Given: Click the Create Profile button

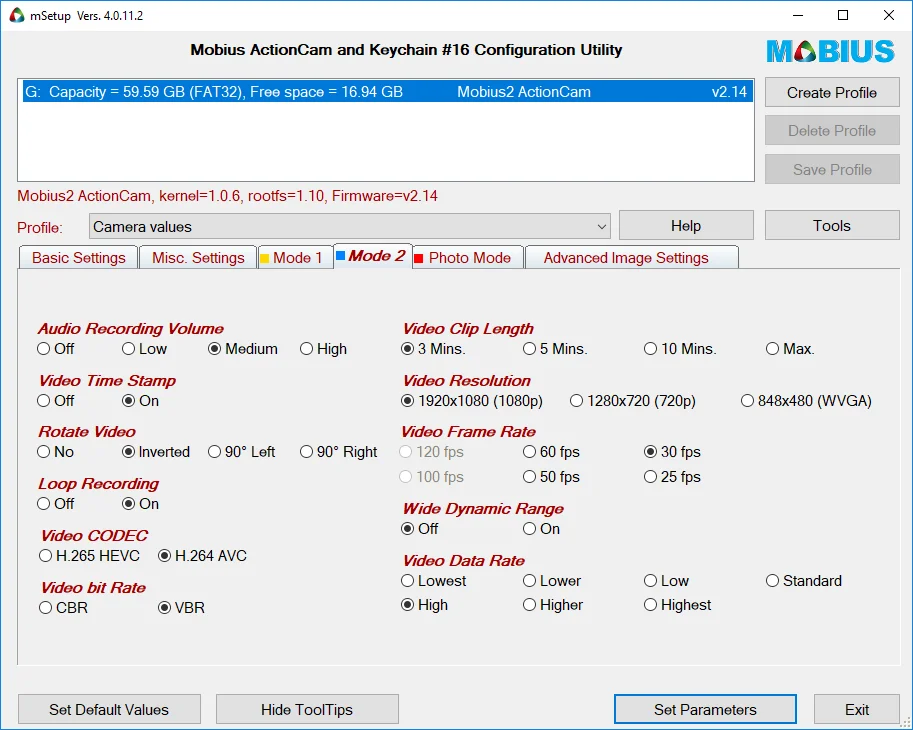Looking at the screenshot, I should tap(832, 93).
